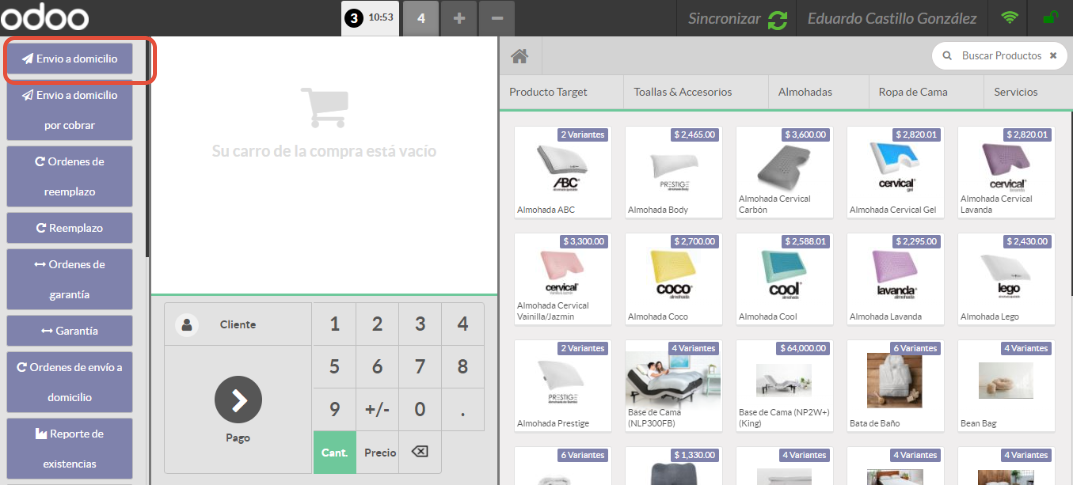Focus the Buscar Productos search field
The width and height of the screenshot is (1073, 485).
tap(1000, 56)
